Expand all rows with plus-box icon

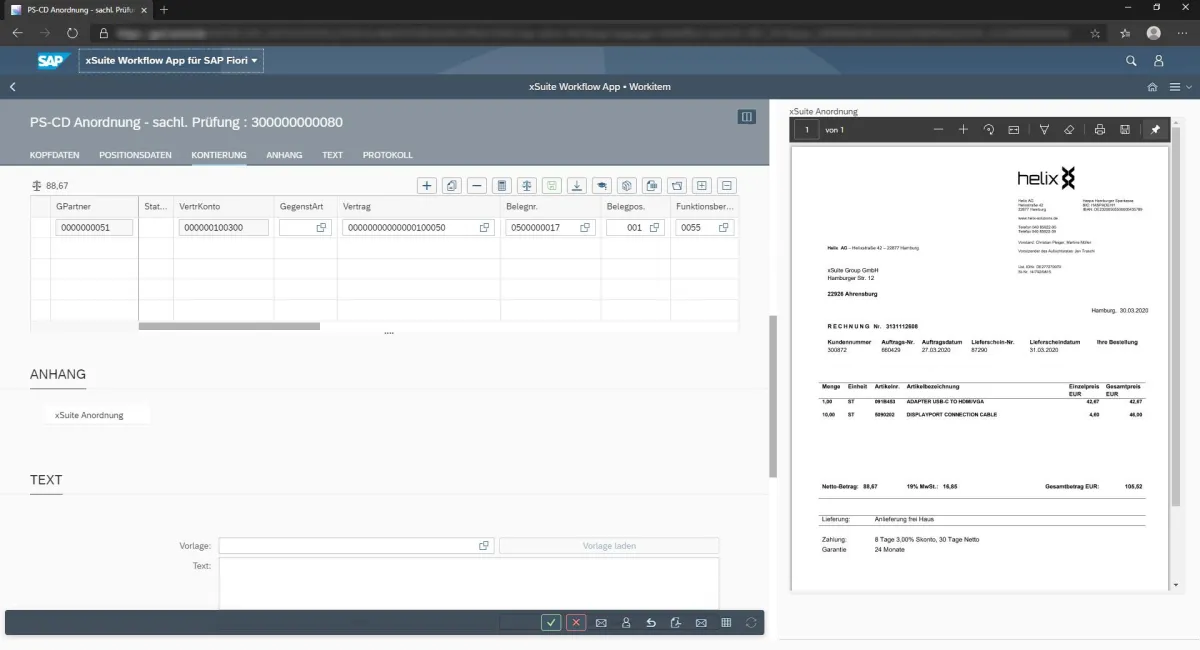click(702, 186)
